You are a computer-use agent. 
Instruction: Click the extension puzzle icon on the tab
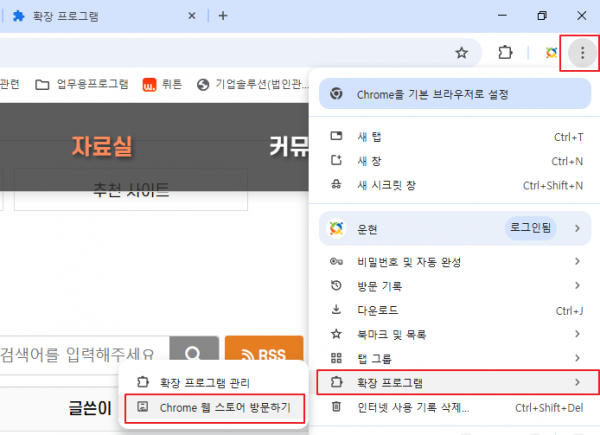[x=18, y=16]
